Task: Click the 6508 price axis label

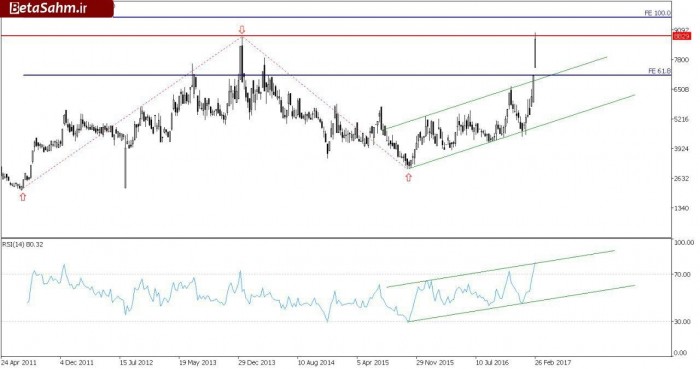Action: tap(681, 90)
